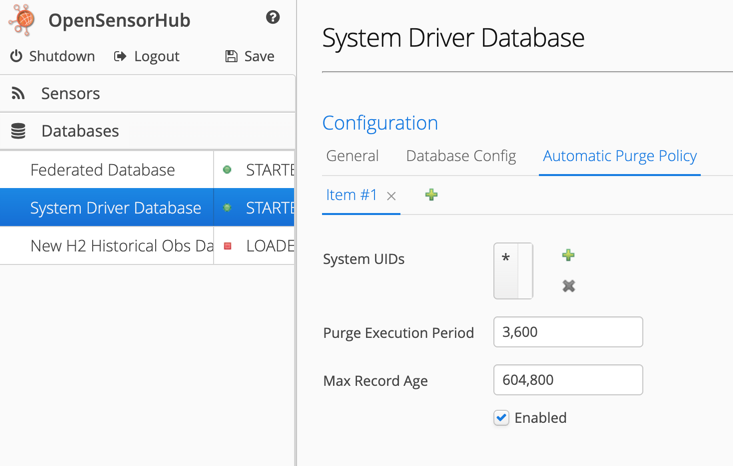Click the red status indicator for LOADED database
The width and height of the screenshot is (733, 466).
coord(228,246)
